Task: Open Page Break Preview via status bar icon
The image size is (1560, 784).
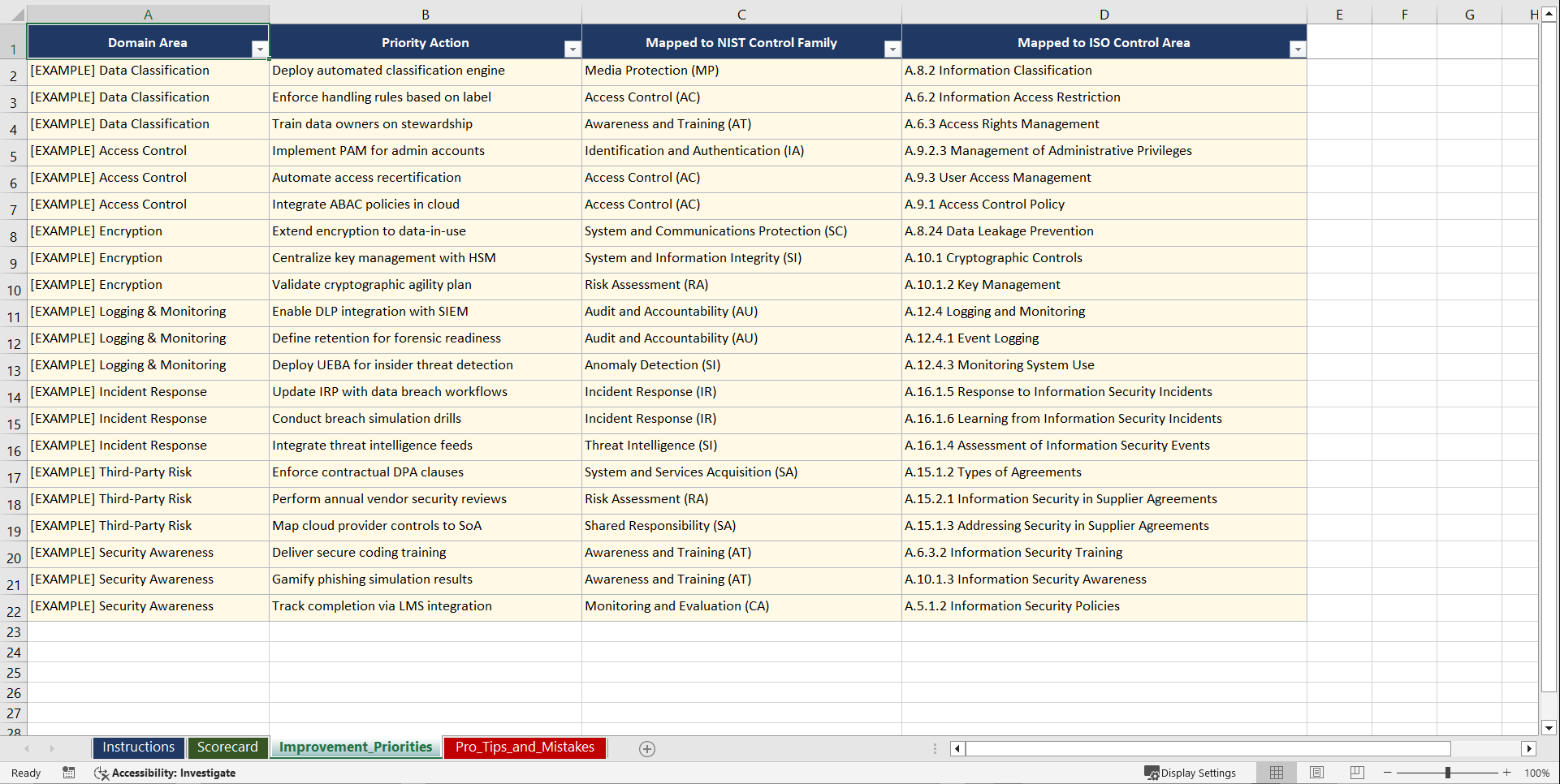Action: pyautogui.click(x=1357, y=773)
